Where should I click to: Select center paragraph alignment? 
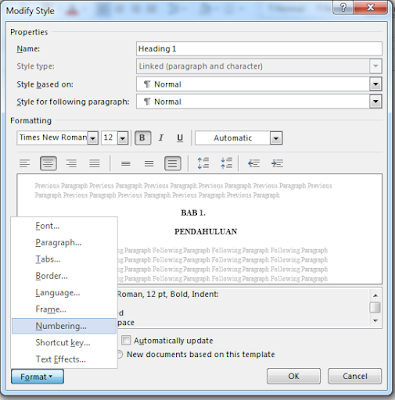point(48,163)
